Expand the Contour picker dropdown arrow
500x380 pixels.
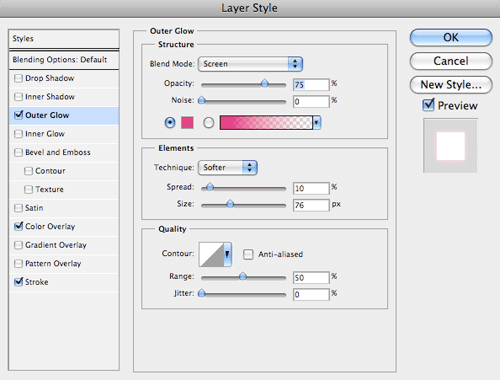click(x=228, y=254)
